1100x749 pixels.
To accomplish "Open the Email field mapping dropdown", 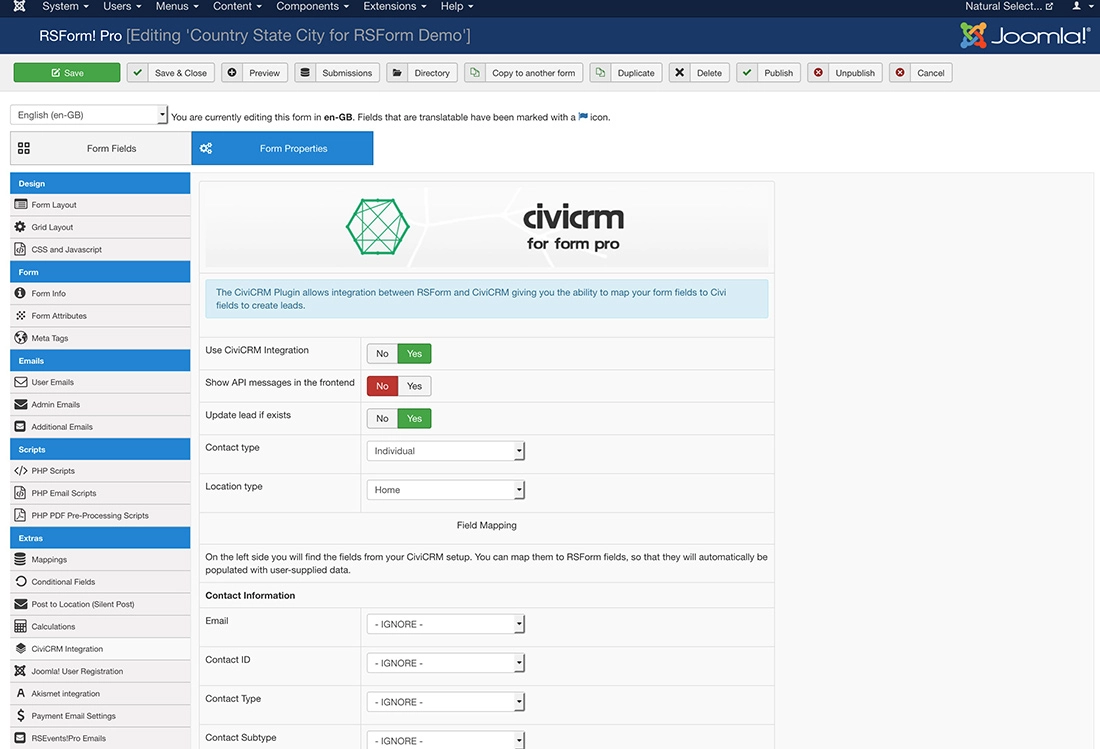I will [444, 623].
